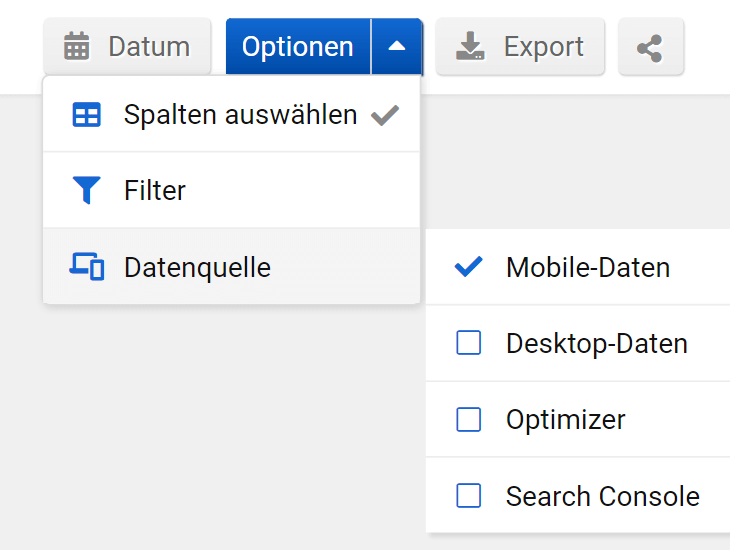Select the Filter menu entry
Viewport: 730px width, 550px height.
pos(155,190)
